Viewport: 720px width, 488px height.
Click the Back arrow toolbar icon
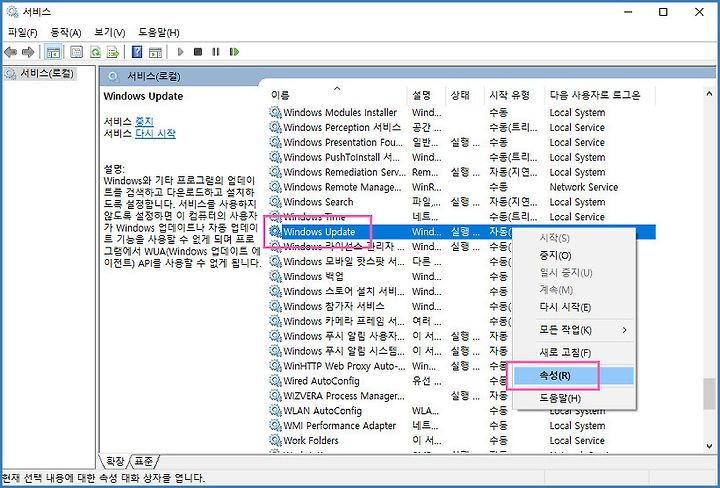click(x=11, y=52)
